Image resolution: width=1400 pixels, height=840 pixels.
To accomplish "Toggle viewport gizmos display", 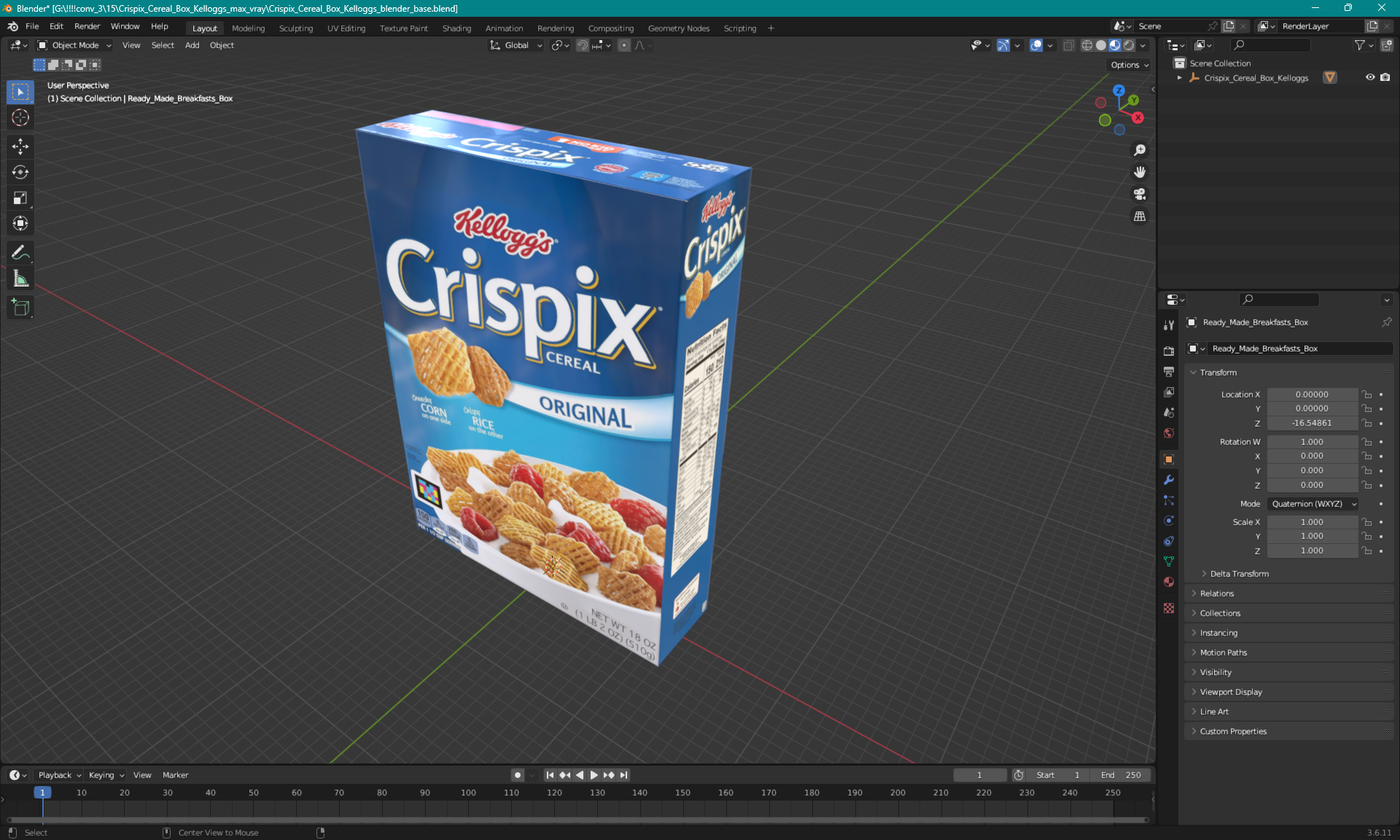I will tap(1003, 45).
